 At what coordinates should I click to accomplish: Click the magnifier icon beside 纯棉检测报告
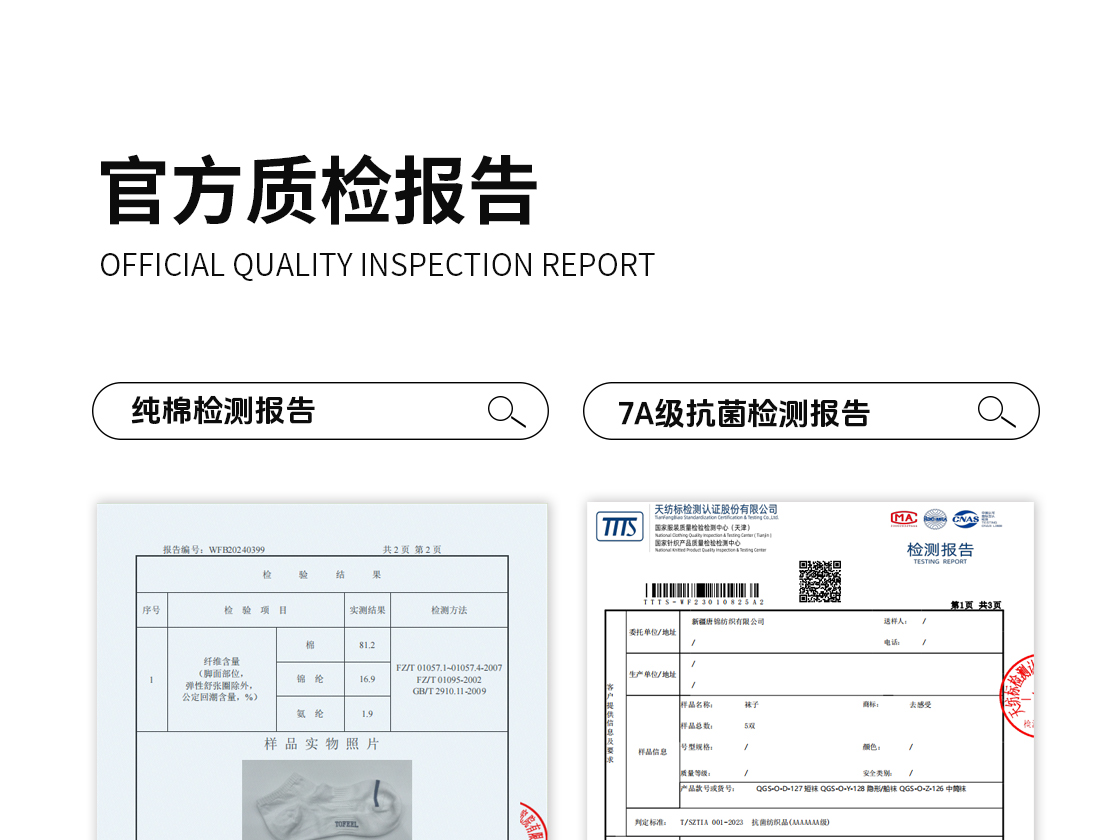pos(506,411)
